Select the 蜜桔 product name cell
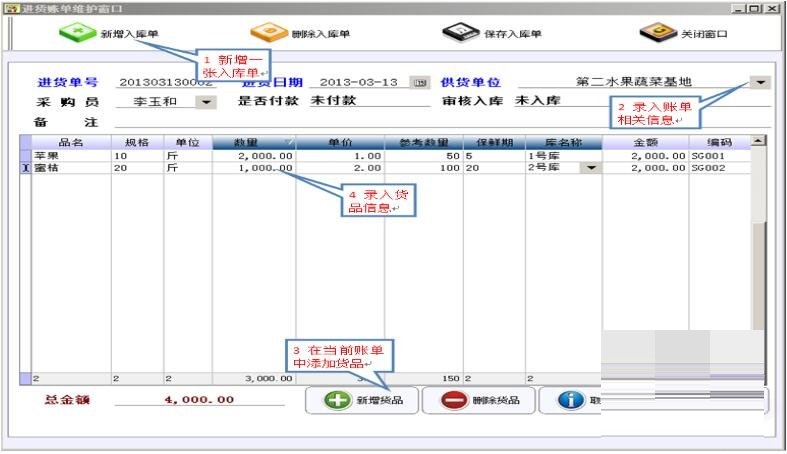Screen dimensions: 787x454 pos(71,168)
